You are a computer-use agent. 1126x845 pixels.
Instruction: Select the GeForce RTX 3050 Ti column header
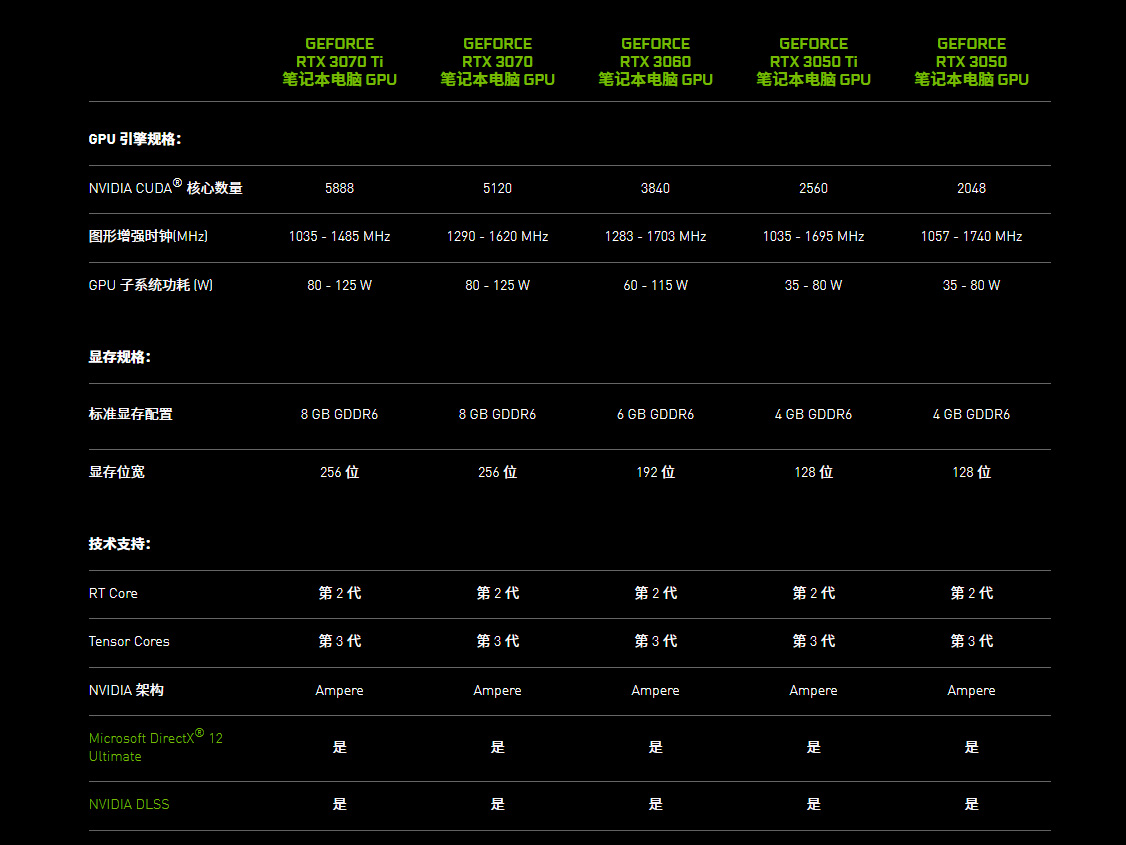(814, 62)
